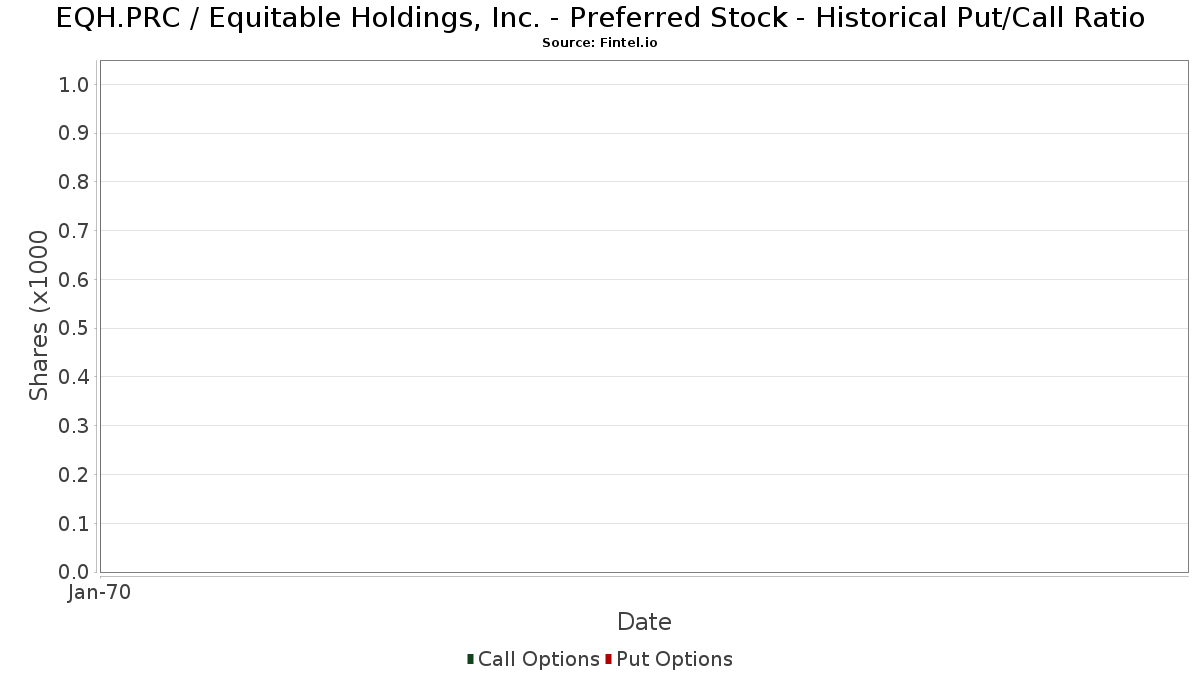Click the red Put Options legend swatch
The image size is (1200, 675).
[x=608, y=659]
